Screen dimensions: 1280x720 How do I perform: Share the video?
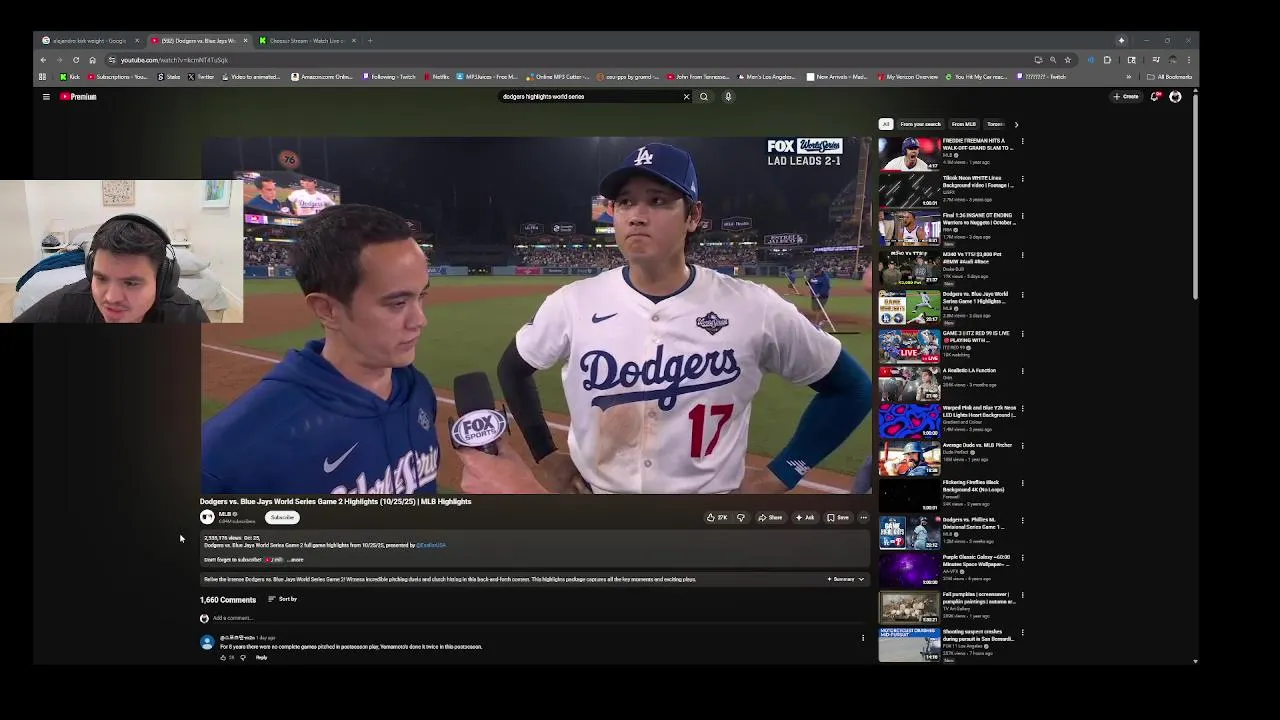[x=770, y=518]
